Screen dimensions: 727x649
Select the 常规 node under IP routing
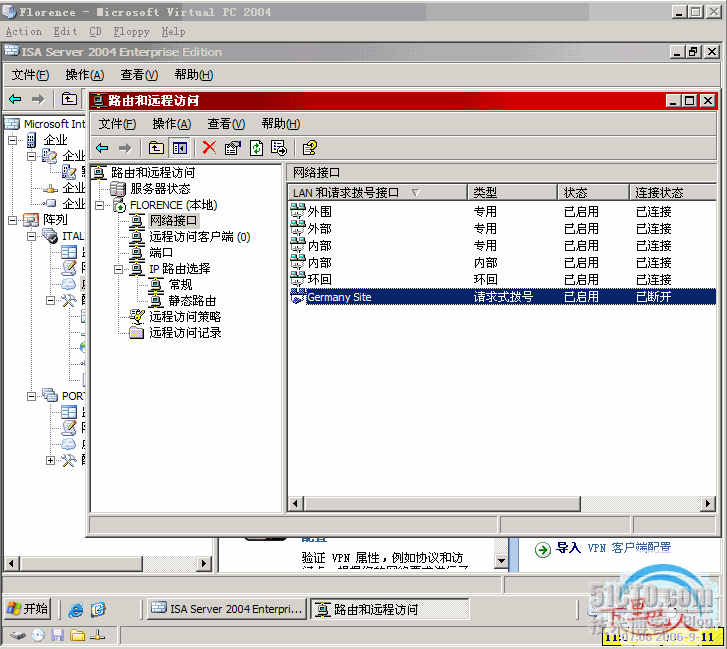[x=180, y=285]
